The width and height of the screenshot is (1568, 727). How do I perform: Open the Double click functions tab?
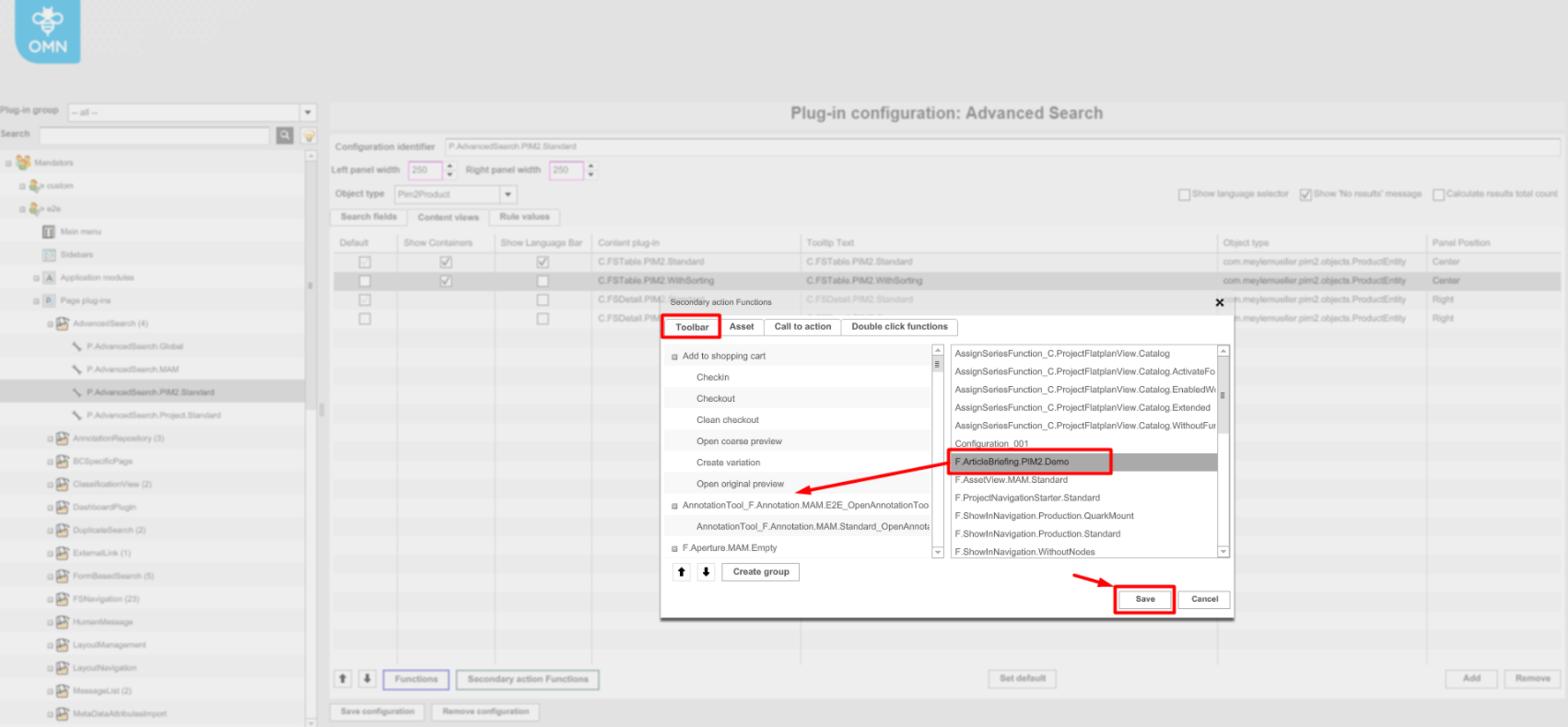tap(899, 327)
